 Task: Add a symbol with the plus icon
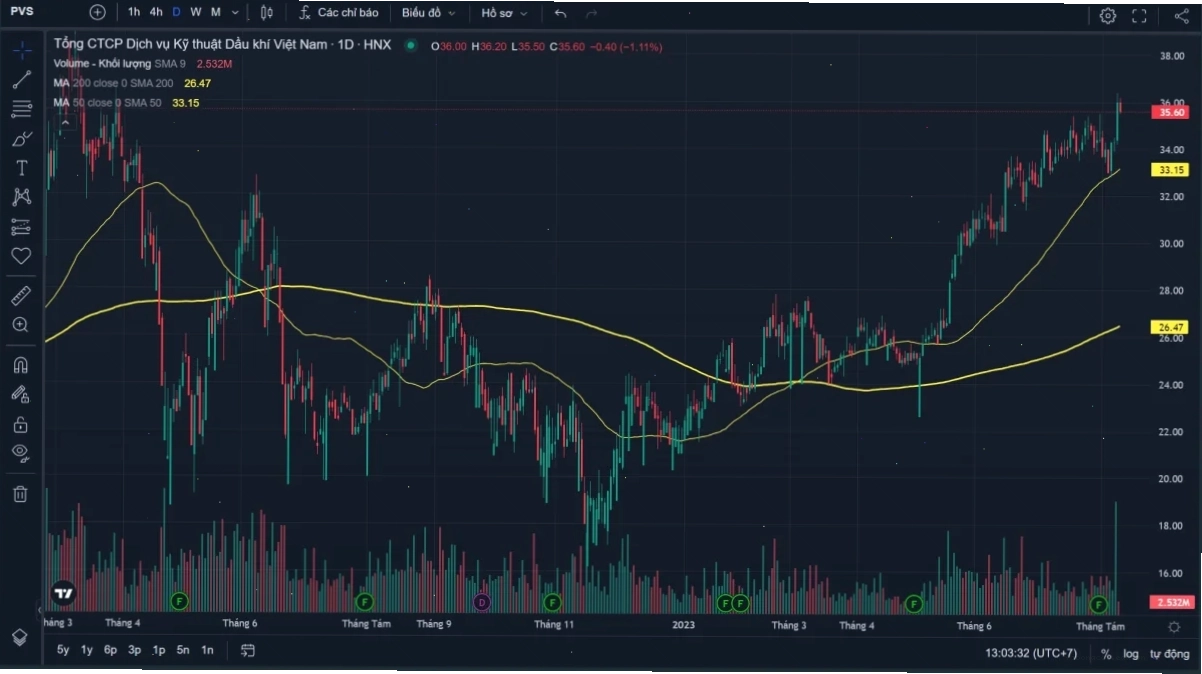tap(97, 13)
